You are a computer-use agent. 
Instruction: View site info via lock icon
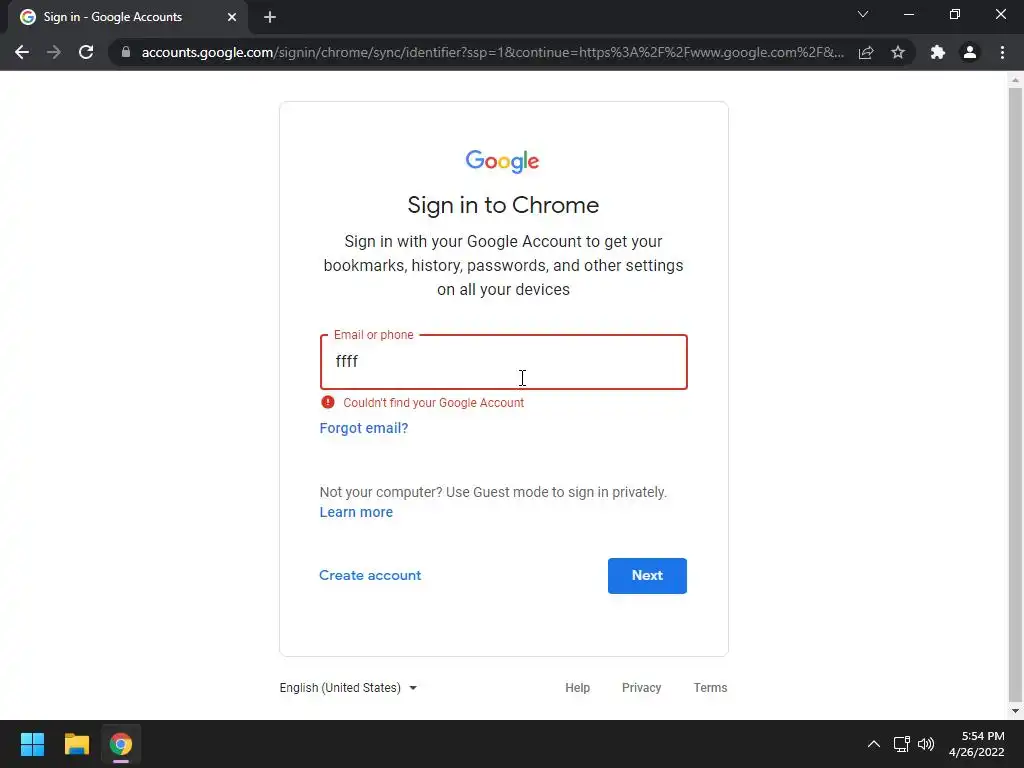[126, 52]
